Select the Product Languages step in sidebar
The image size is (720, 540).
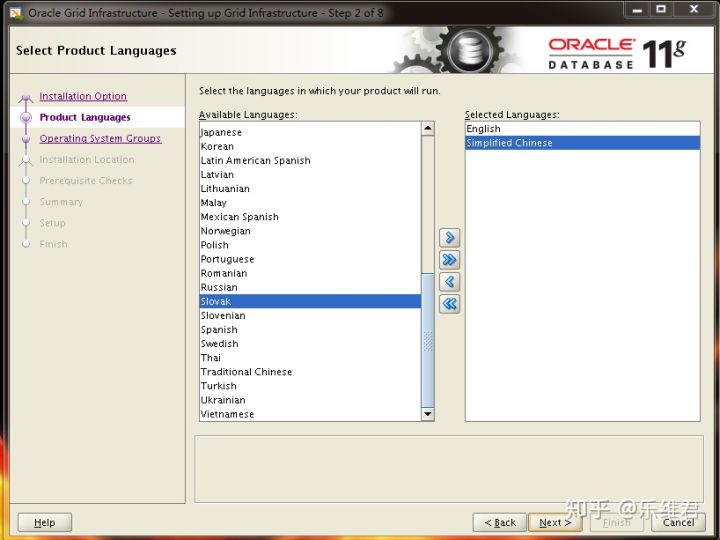point(85,118)
